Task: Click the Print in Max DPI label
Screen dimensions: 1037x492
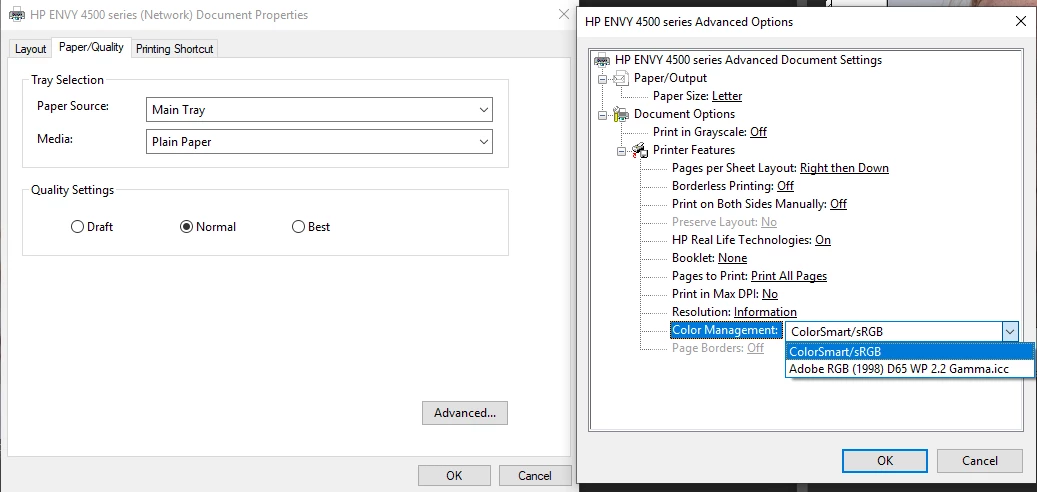Action: pos(716,294)
